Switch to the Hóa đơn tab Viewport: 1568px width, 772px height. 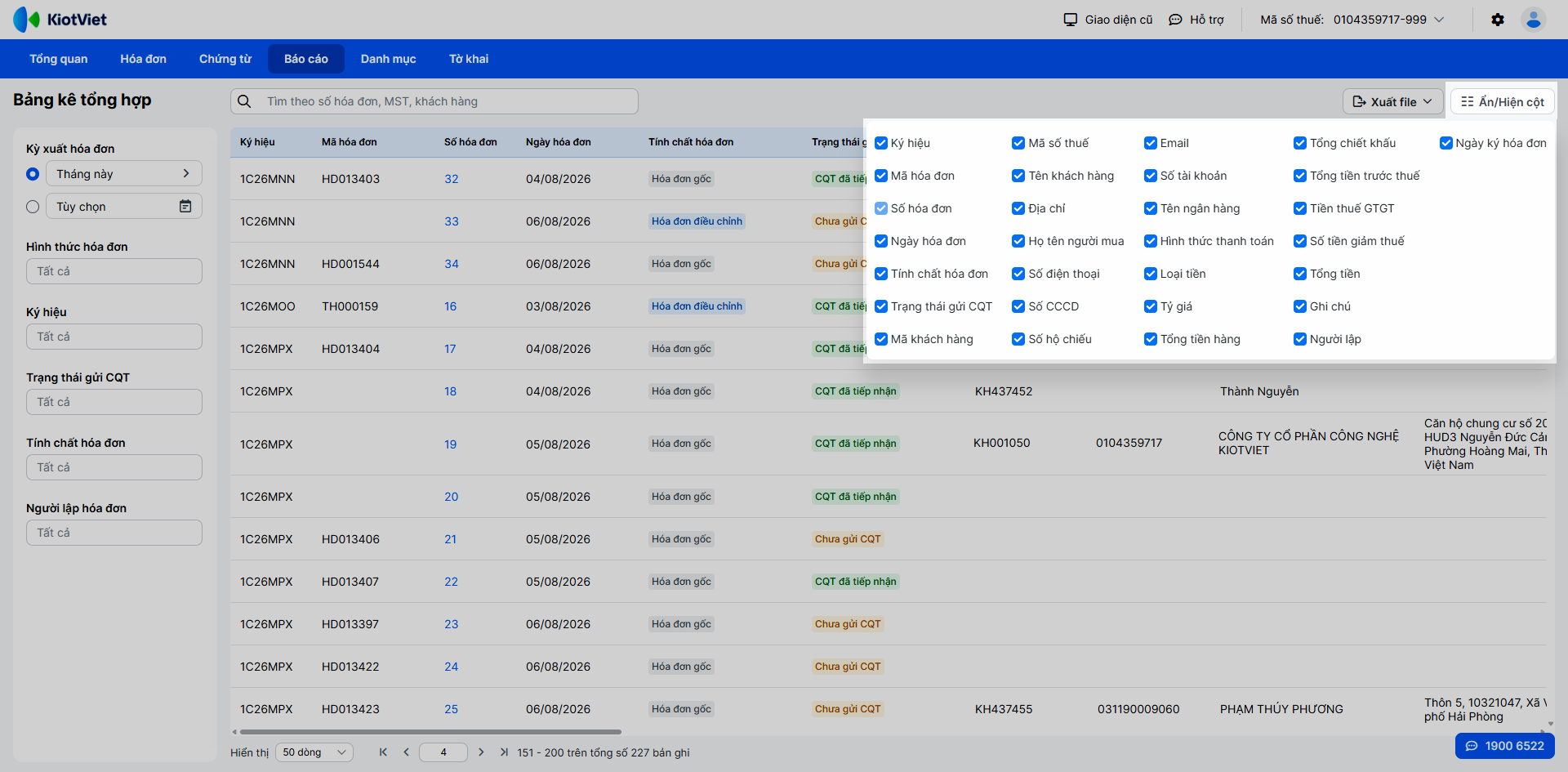144,59
